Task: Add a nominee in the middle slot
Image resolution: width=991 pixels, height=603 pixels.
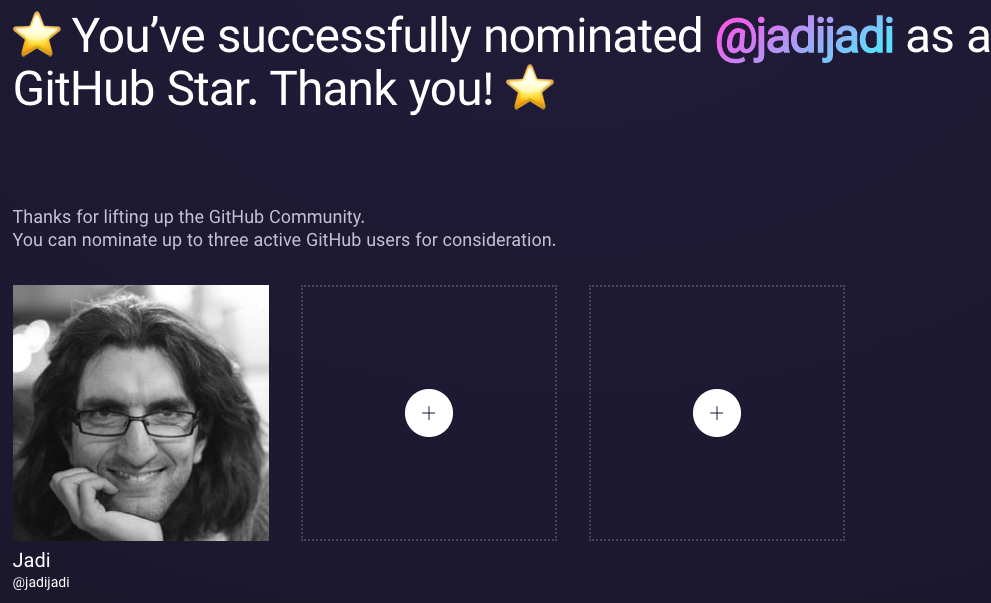Action: click(429, 413)
